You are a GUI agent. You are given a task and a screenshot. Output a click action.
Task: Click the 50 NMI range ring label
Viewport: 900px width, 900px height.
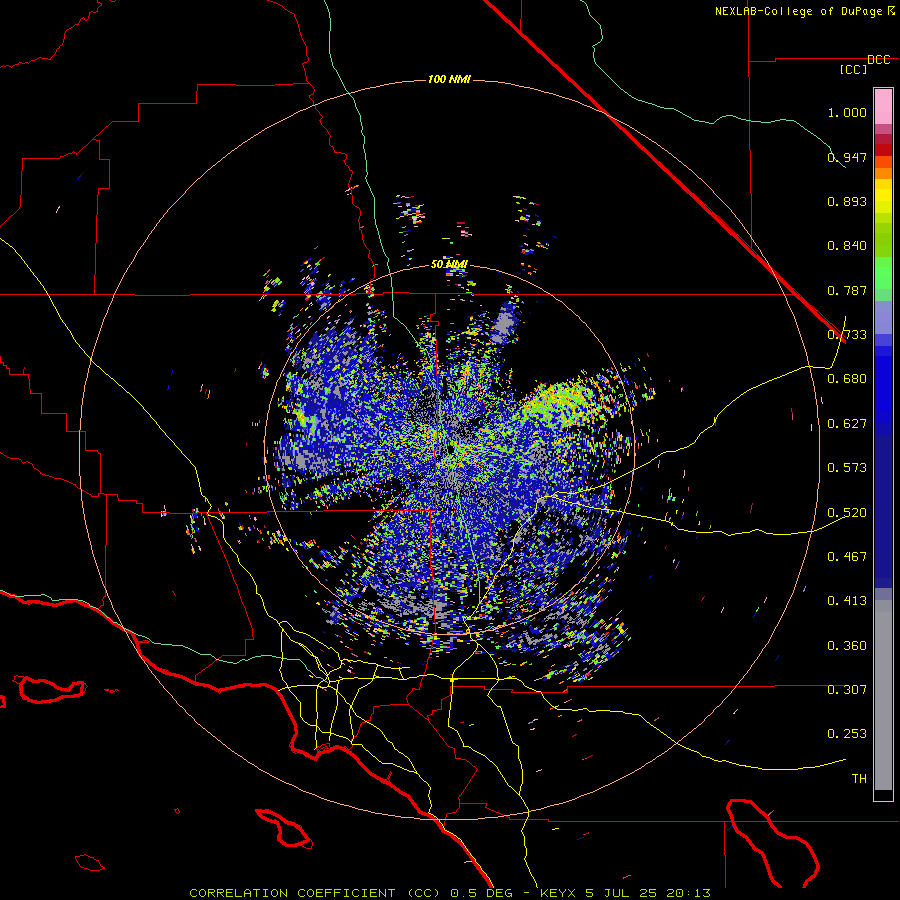[x=449, y=265]
